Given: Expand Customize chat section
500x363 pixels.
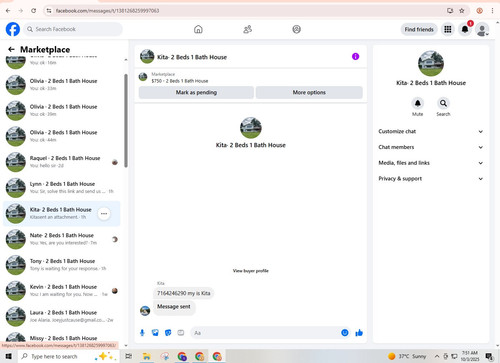Looking at the screenshot, I should pyautogui.click(x=431, y=131).
